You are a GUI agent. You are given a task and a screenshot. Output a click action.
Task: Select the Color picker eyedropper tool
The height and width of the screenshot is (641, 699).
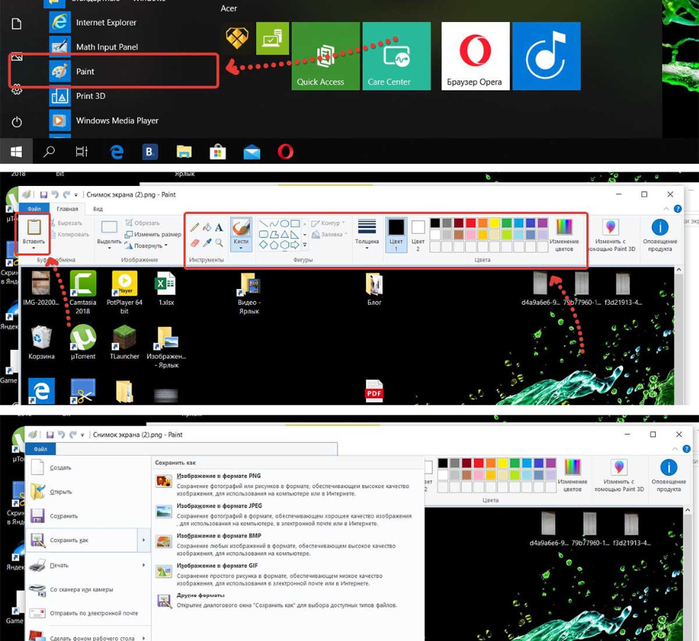(x=207, y=242)
